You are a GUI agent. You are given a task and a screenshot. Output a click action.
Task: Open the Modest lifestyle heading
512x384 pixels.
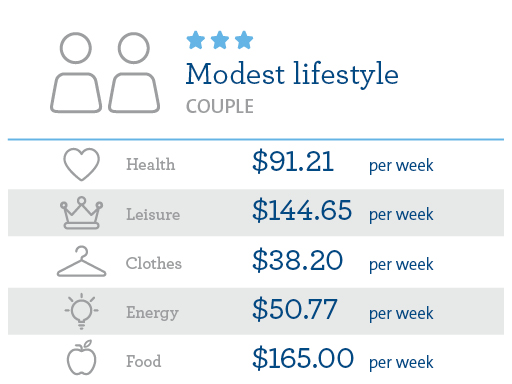click(x=292, y=75)
